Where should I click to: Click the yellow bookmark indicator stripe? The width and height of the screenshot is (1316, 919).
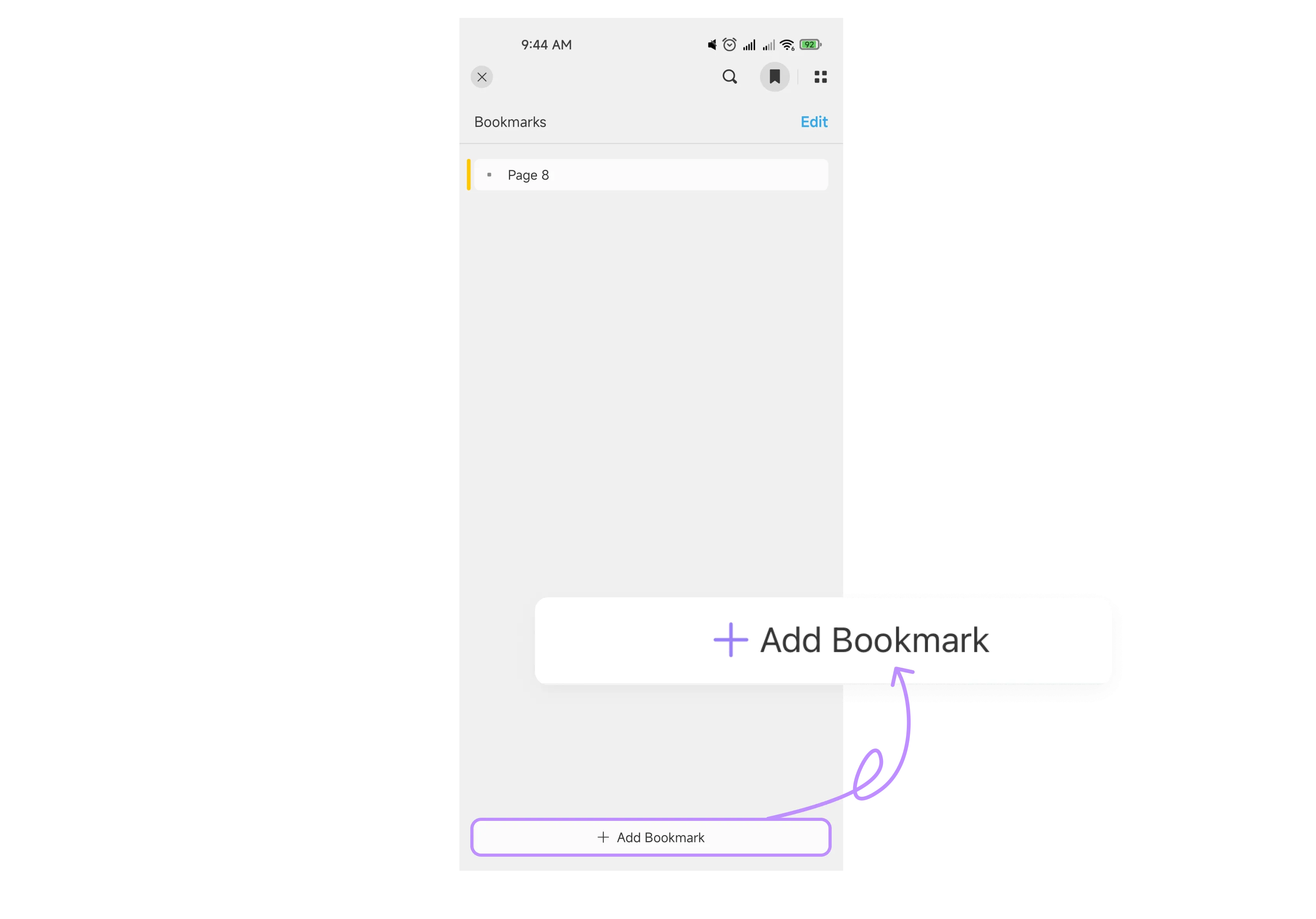(470, 174)
